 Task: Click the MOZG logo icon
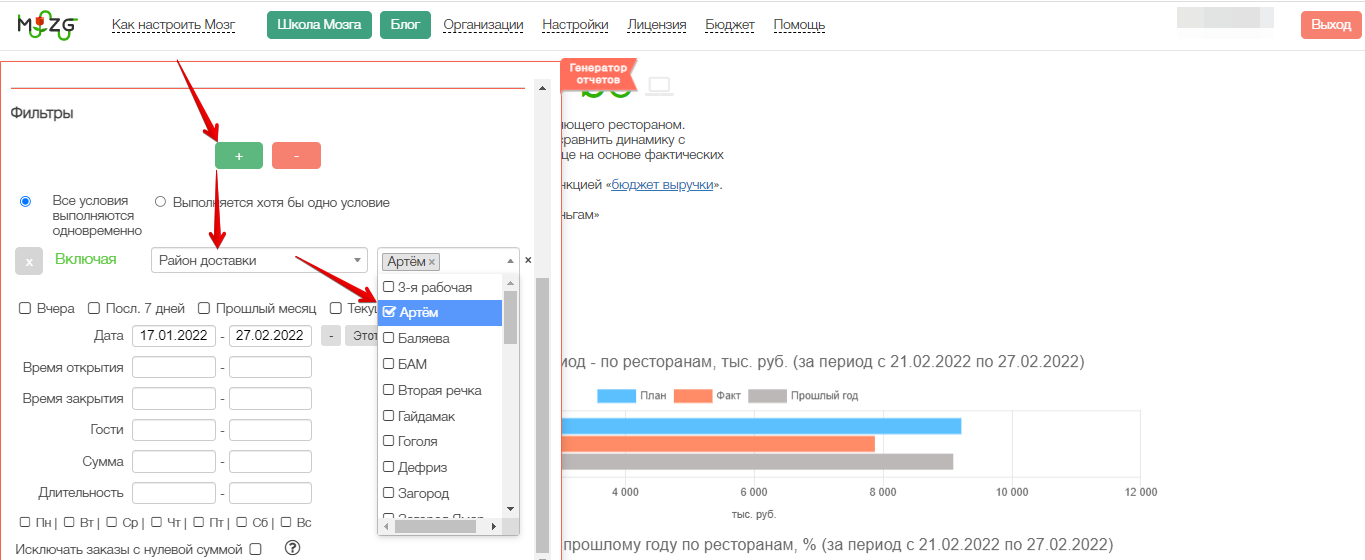coord(46,25)
